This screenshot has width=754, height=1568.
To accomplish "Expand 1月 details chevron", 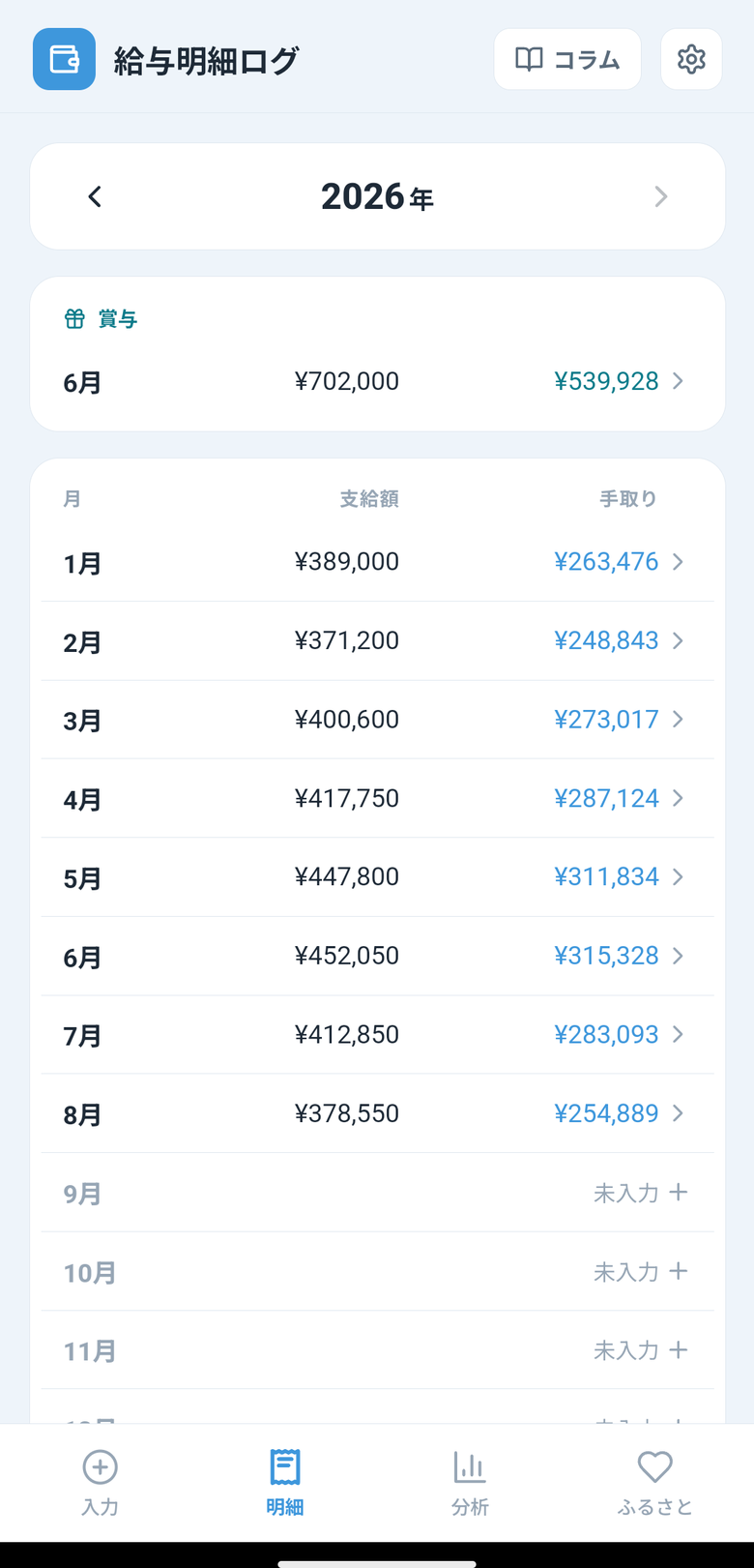I will [x=679, y=562].
